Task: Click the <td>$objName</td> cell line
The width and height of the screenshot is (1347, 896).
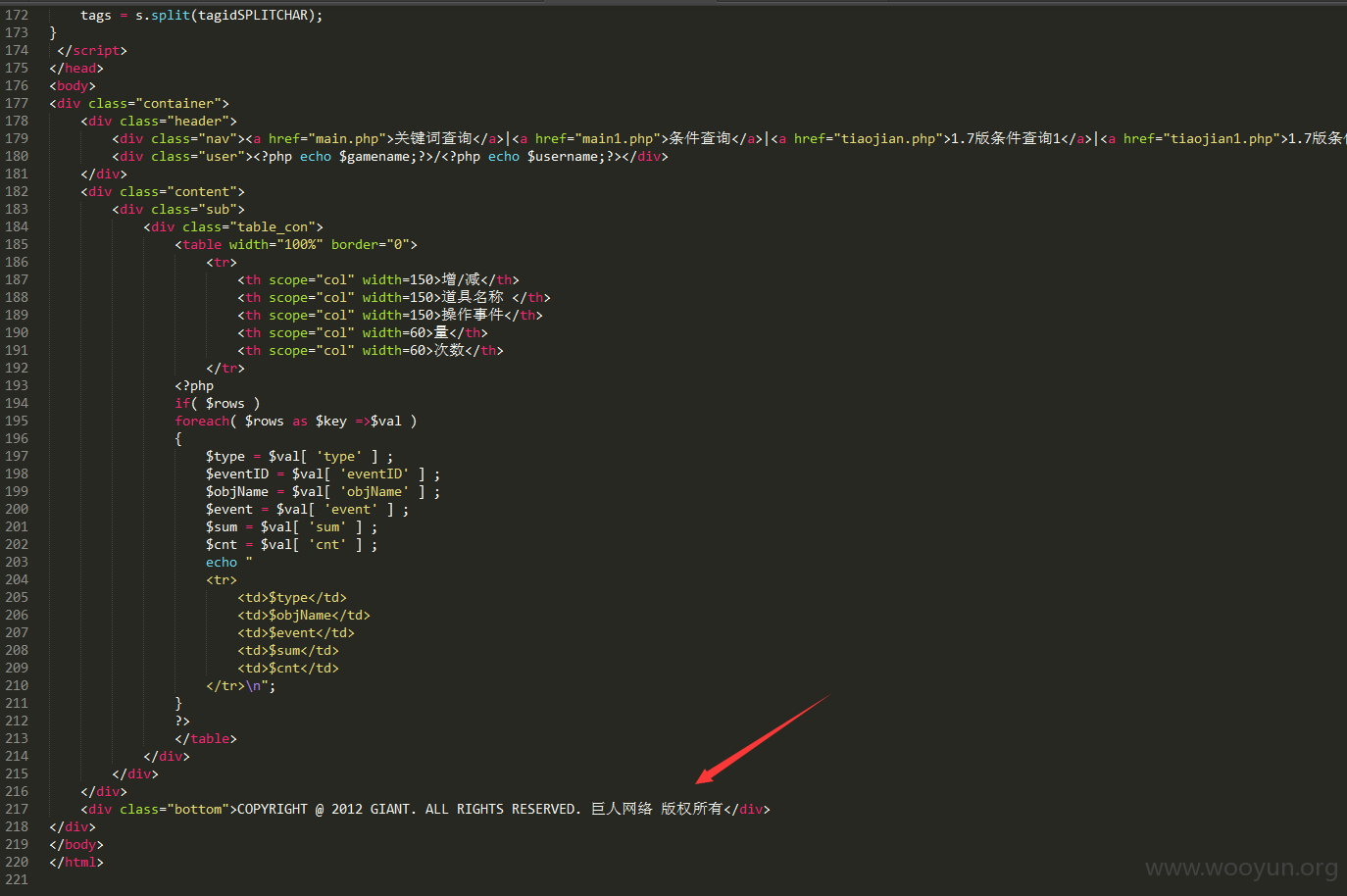Action: [304, 615]
